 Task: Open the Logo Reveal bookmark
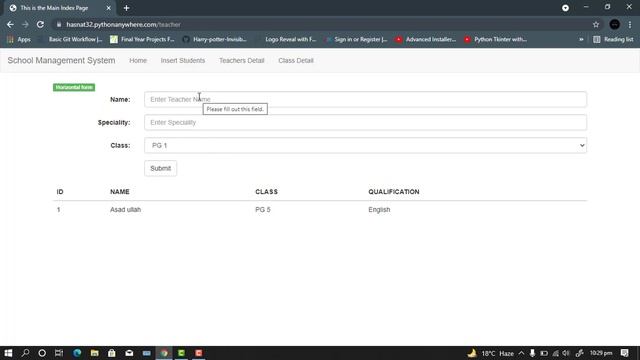pyautogui.click(x=286, y=40)
